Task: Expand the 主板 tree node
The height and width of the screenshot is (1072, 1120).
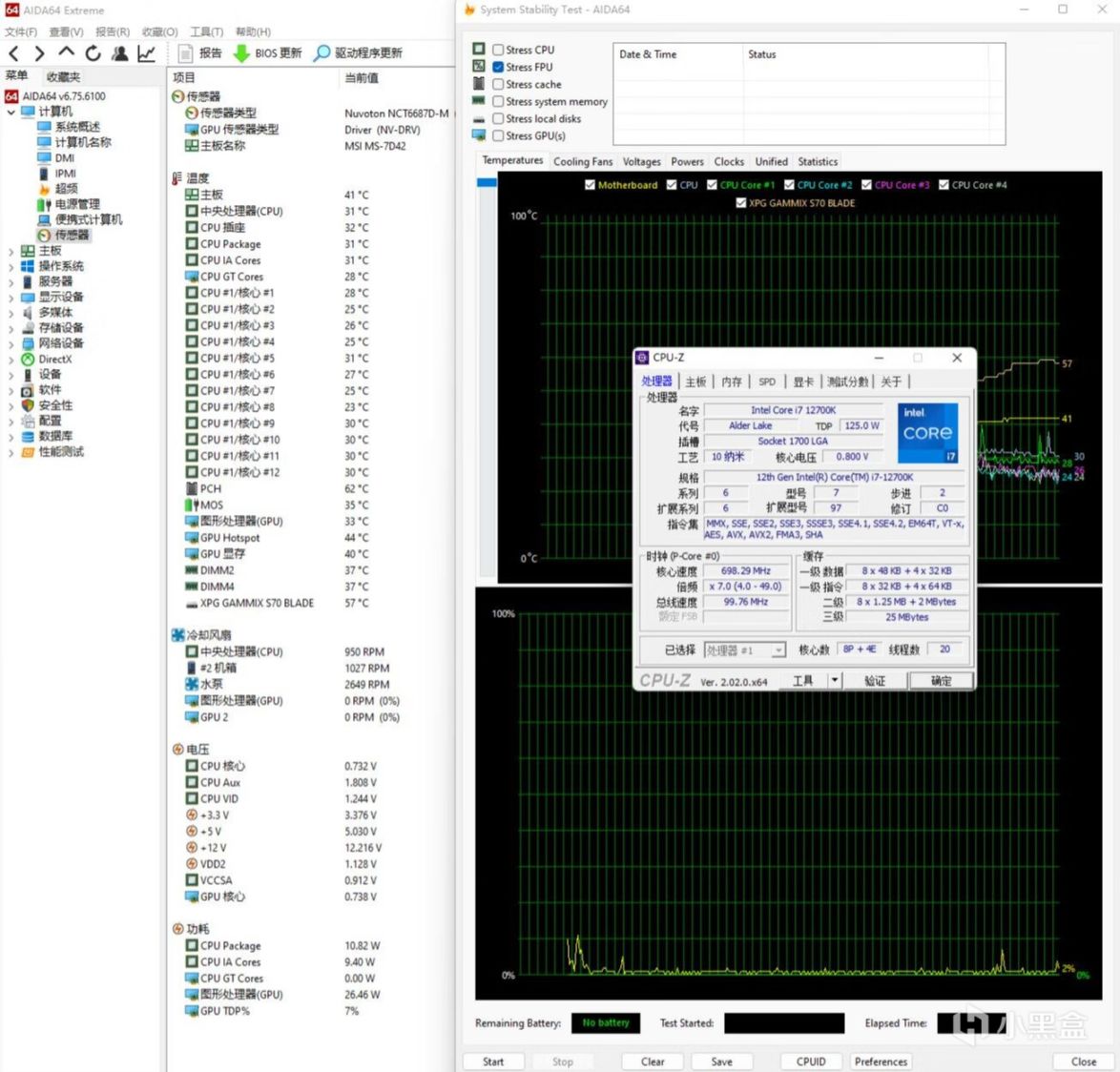Action: coord(11,251)
